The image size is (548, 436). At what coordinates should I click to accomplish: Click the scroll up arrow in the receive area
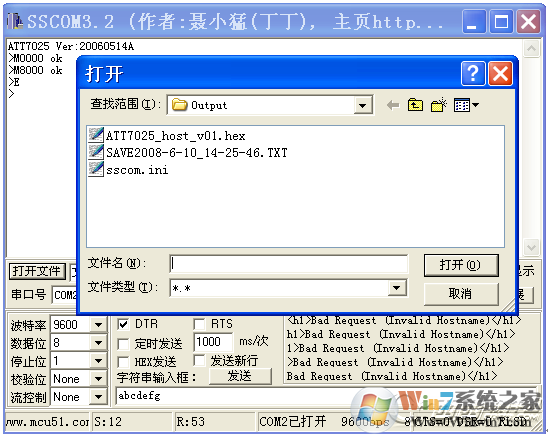click(531, 49)
